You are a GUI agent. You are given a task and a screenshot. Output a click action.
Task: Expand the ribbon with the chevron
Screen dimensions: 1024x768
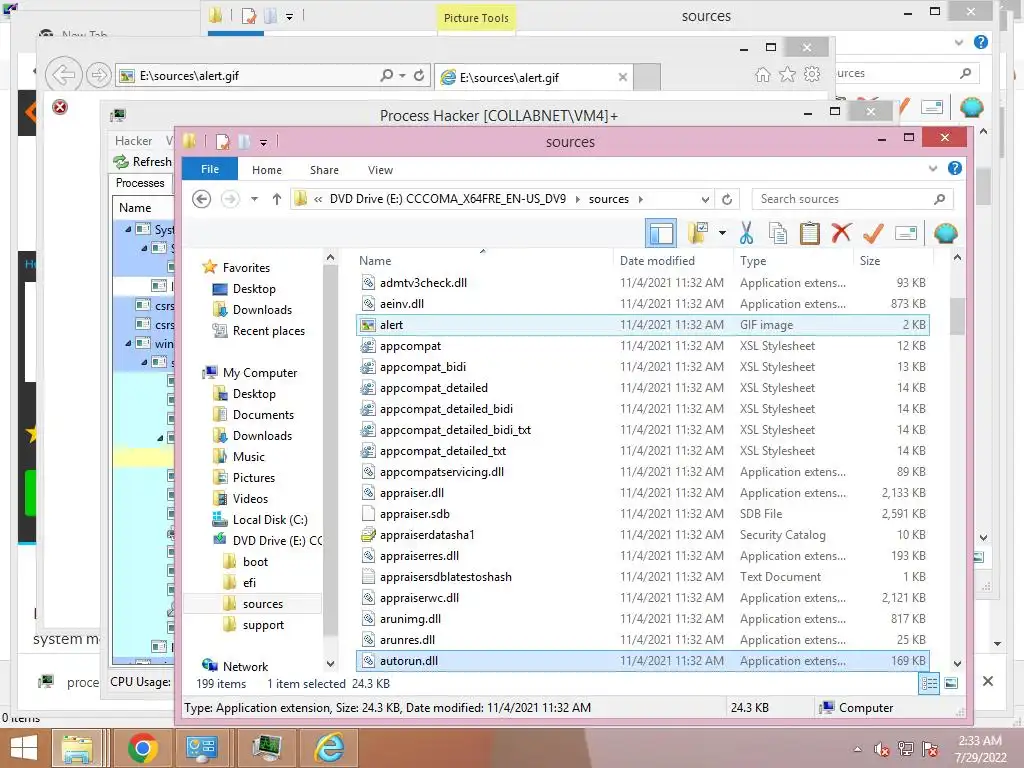pos(933,168)
